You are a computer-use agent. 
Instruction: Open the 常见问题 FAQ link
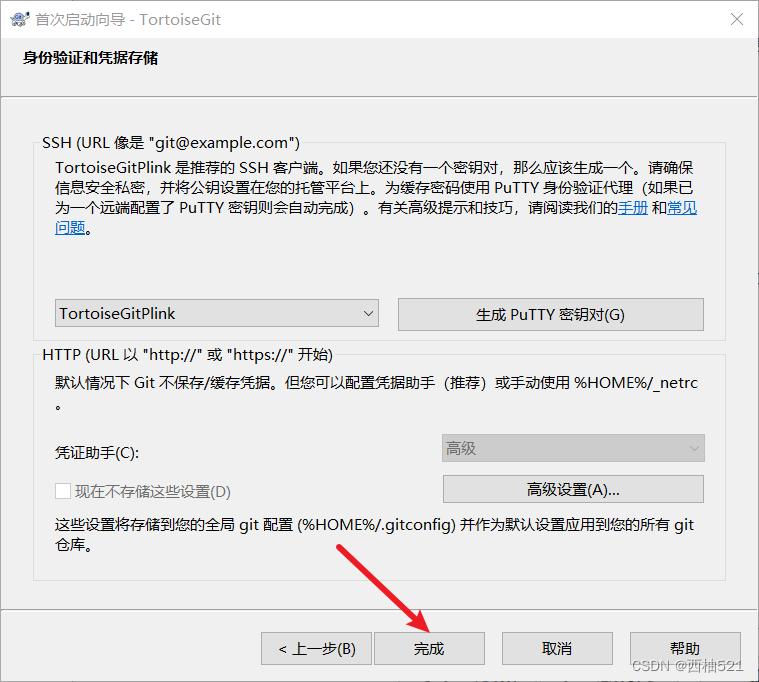(x=682, y=208)
